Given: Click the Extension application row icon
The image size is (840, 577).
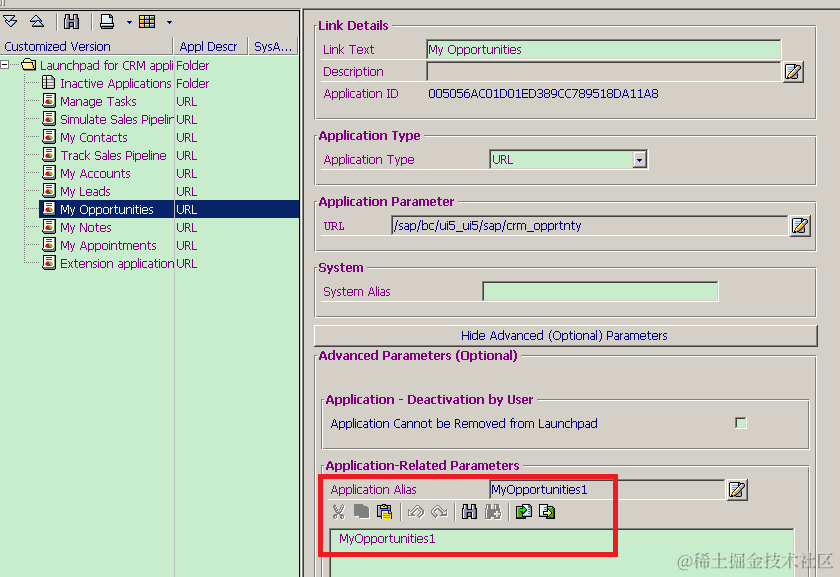Looking at the screenshot, I should [49, 263].
